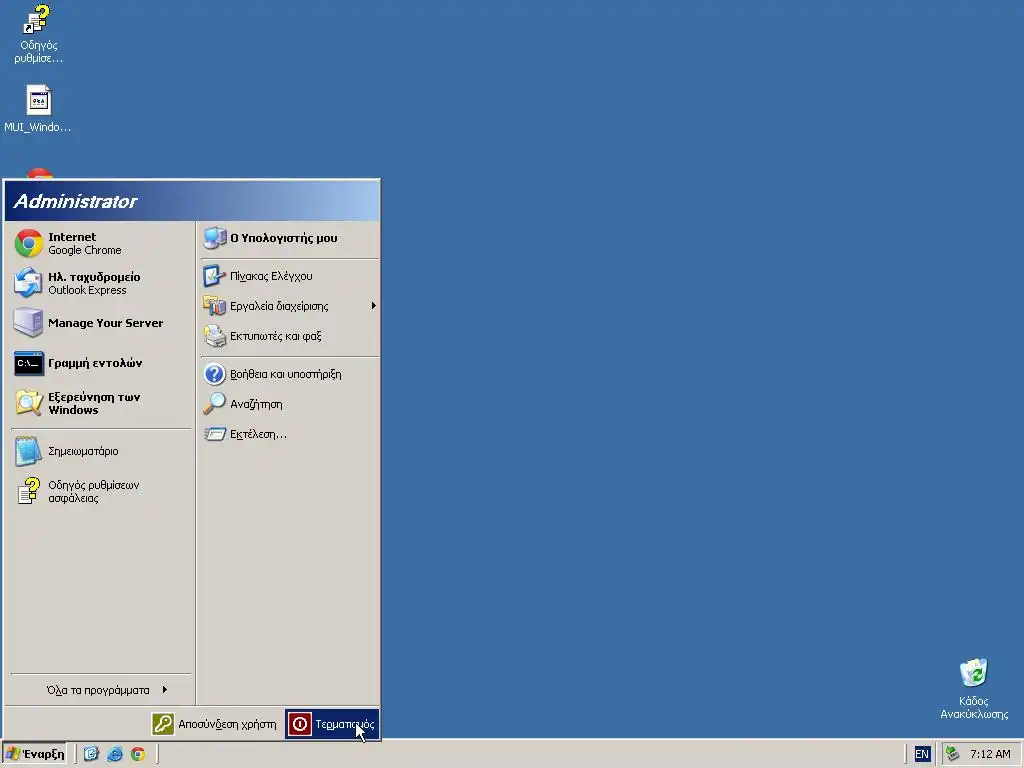Image resolution: width=1024 pixels, height=768 pixels.
Task: Open Βοήθεια και υποστήριξη
Action: 289,374
